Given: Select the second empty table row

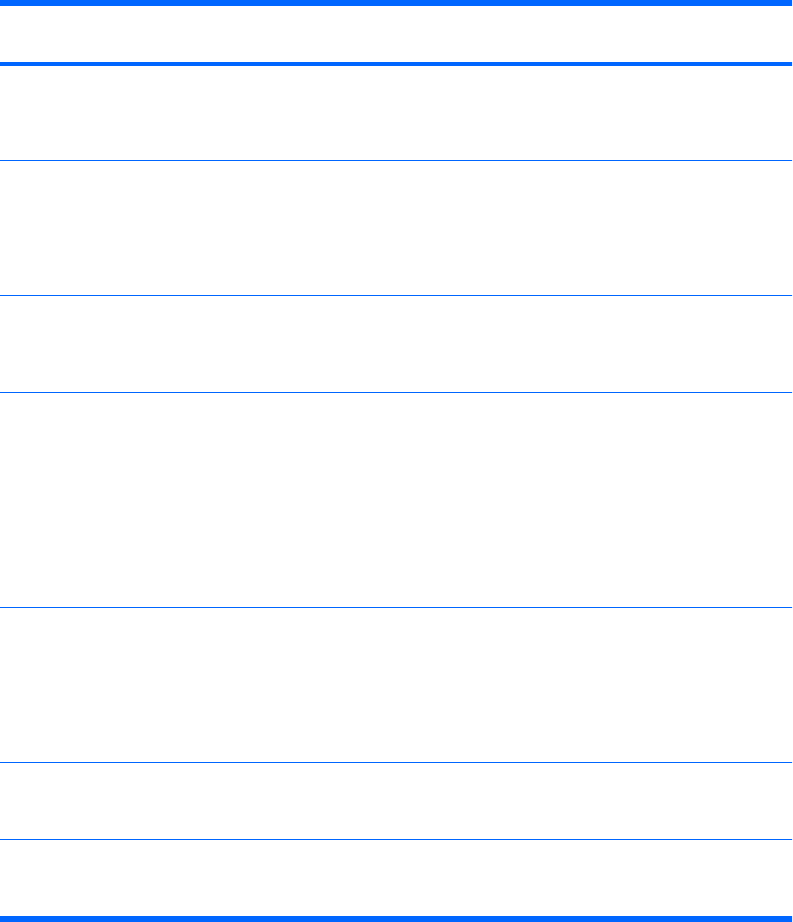Looking at the screenshot, I should [x=396, y=228].
